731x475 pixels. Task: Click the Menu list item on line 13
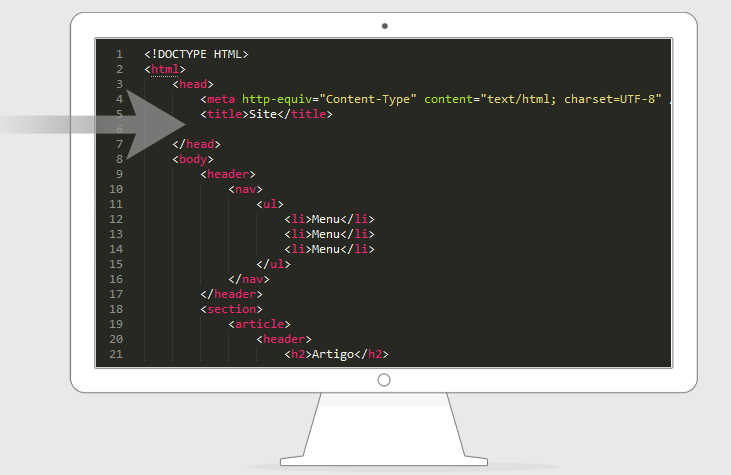pos(329,234)
